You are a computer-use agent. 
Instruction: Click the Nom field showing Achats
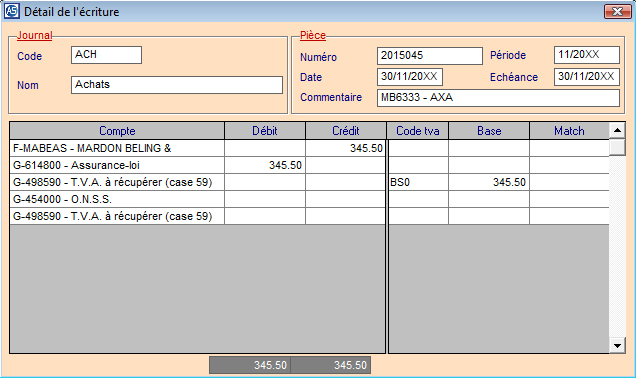[177, 85]
